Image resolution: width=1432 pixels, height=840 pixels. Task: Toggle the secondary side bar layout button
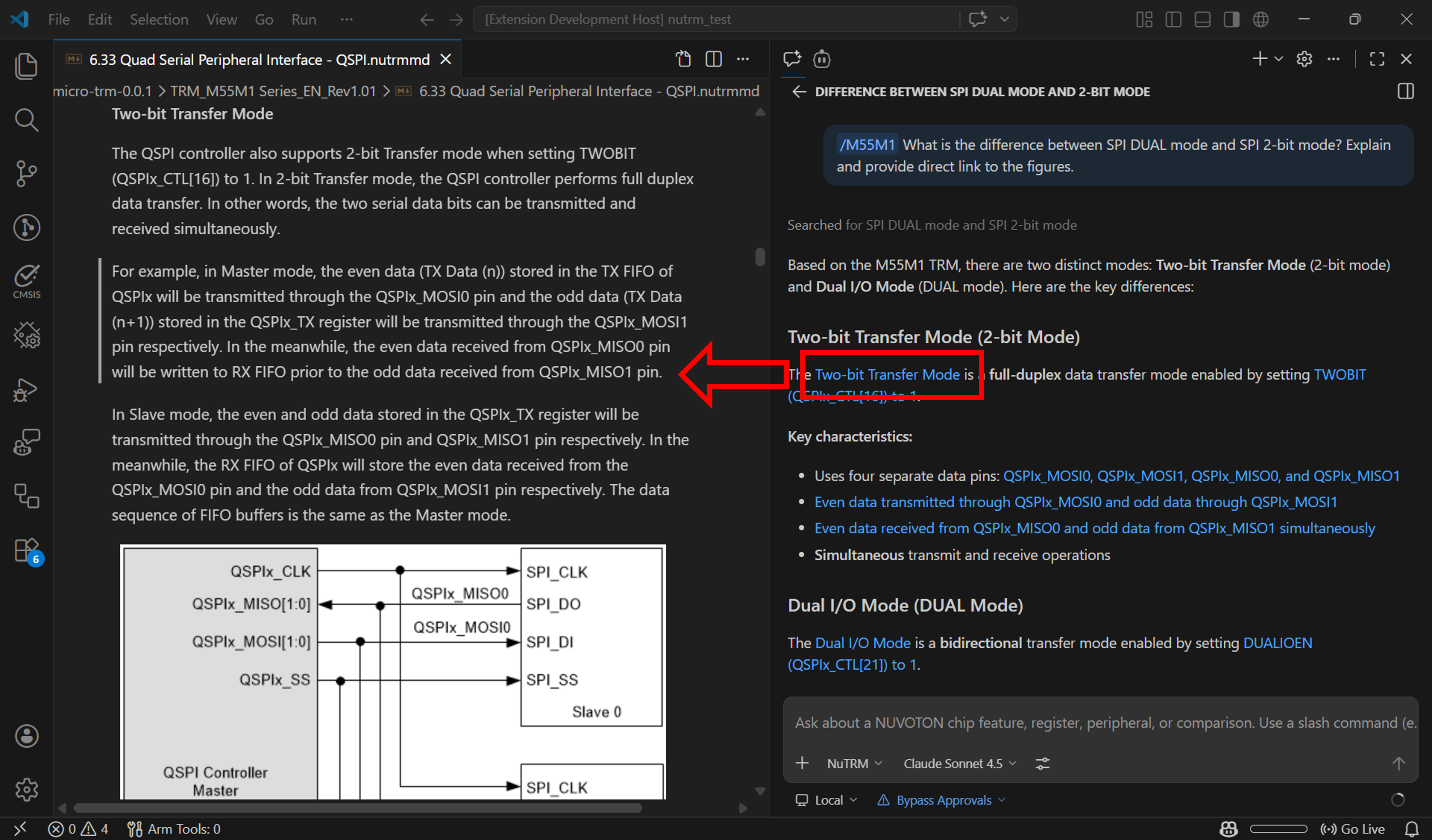1231,19
